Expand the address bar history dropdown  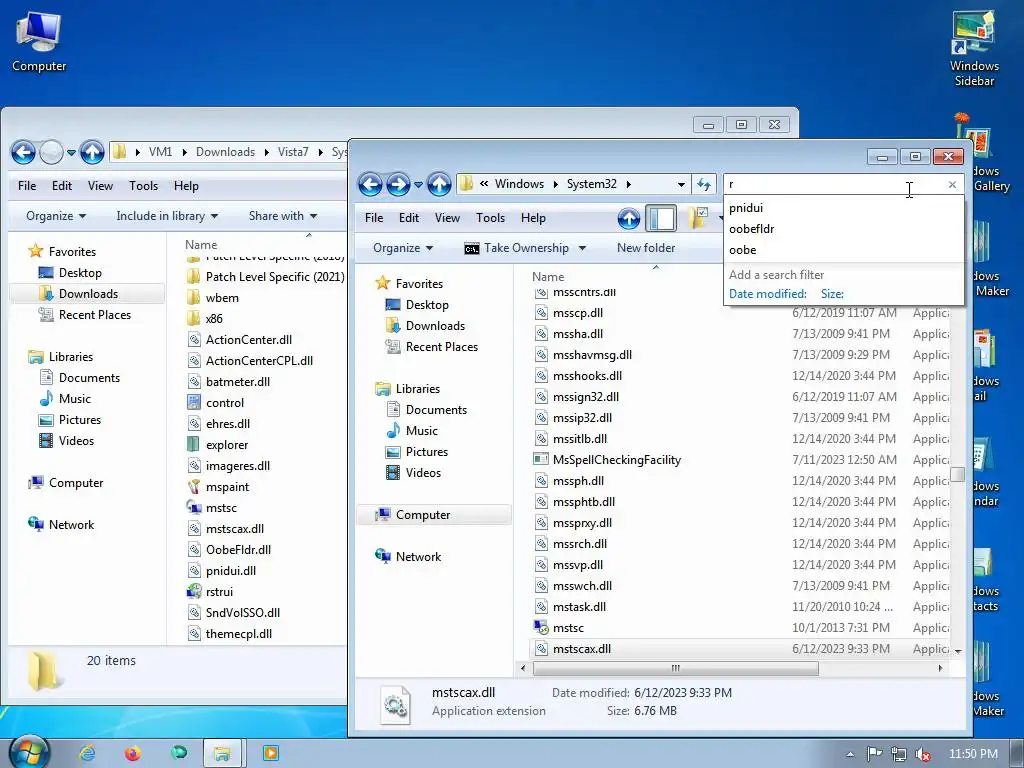tap(681, 185)
